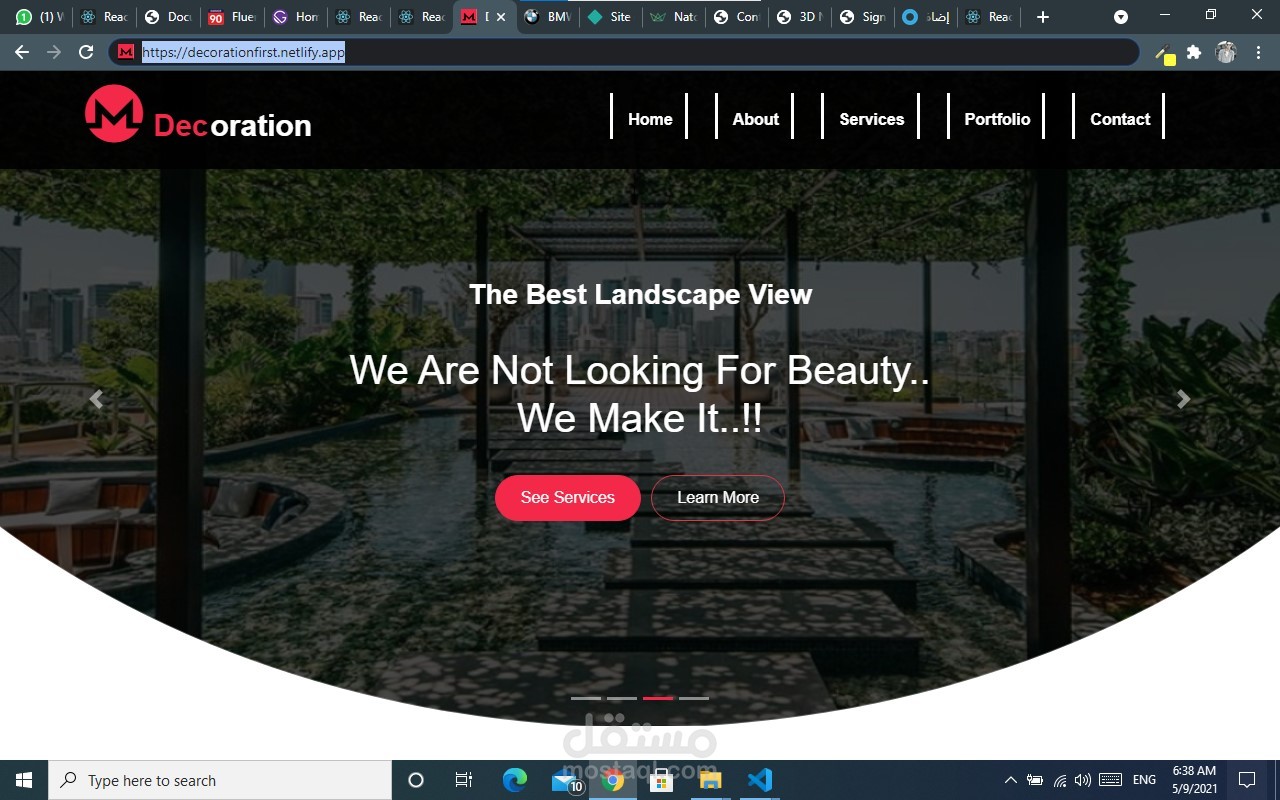Open the touch keyboard tray icon
Viewport: 1280px width, 800px height.
coord(1110,780)
